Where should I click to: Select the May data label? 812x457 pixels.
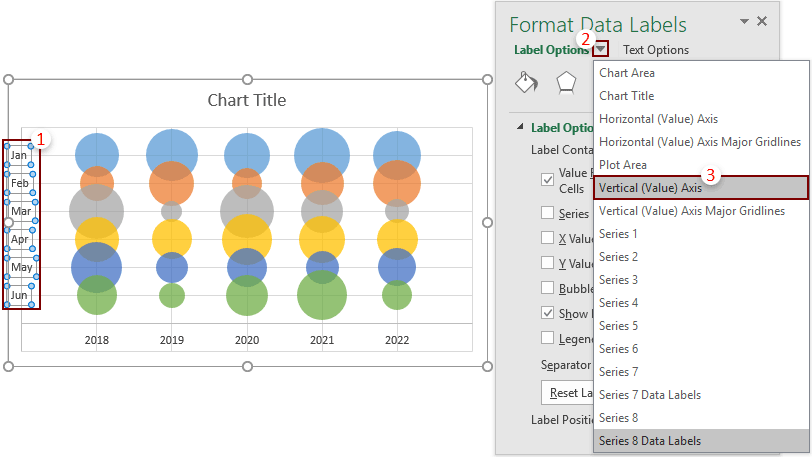(x=21, y=267)
